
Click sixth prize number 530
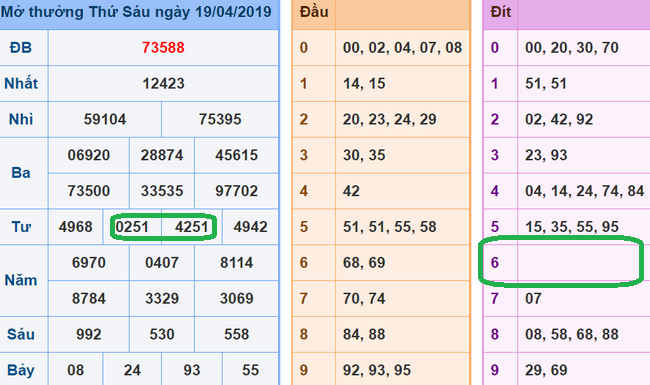pos(162,334)
